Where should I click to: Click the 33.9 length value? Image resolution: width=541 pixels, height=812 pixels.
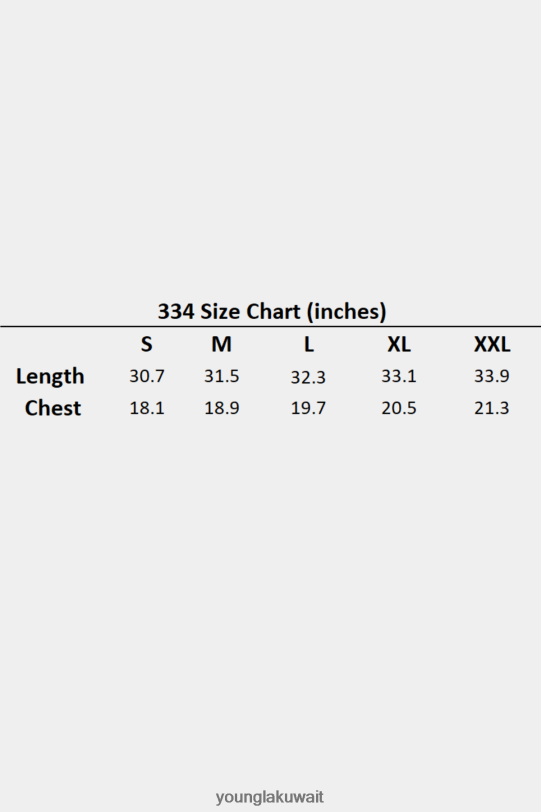click(492, 376)
